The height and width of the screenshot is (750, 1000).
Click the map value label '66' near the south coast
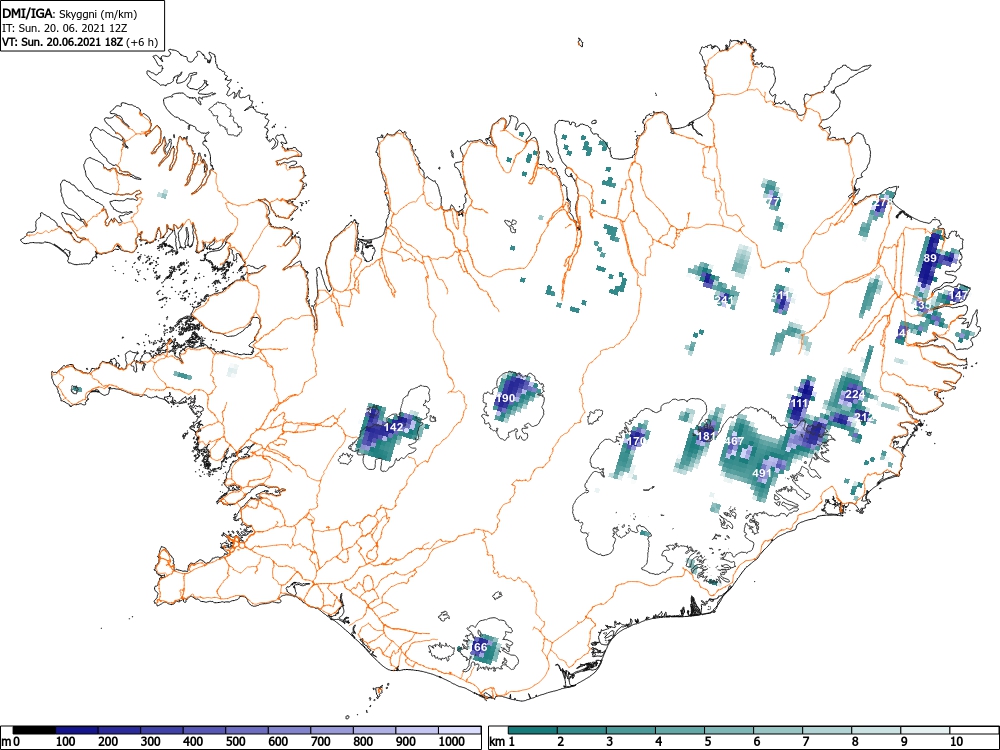480,647
